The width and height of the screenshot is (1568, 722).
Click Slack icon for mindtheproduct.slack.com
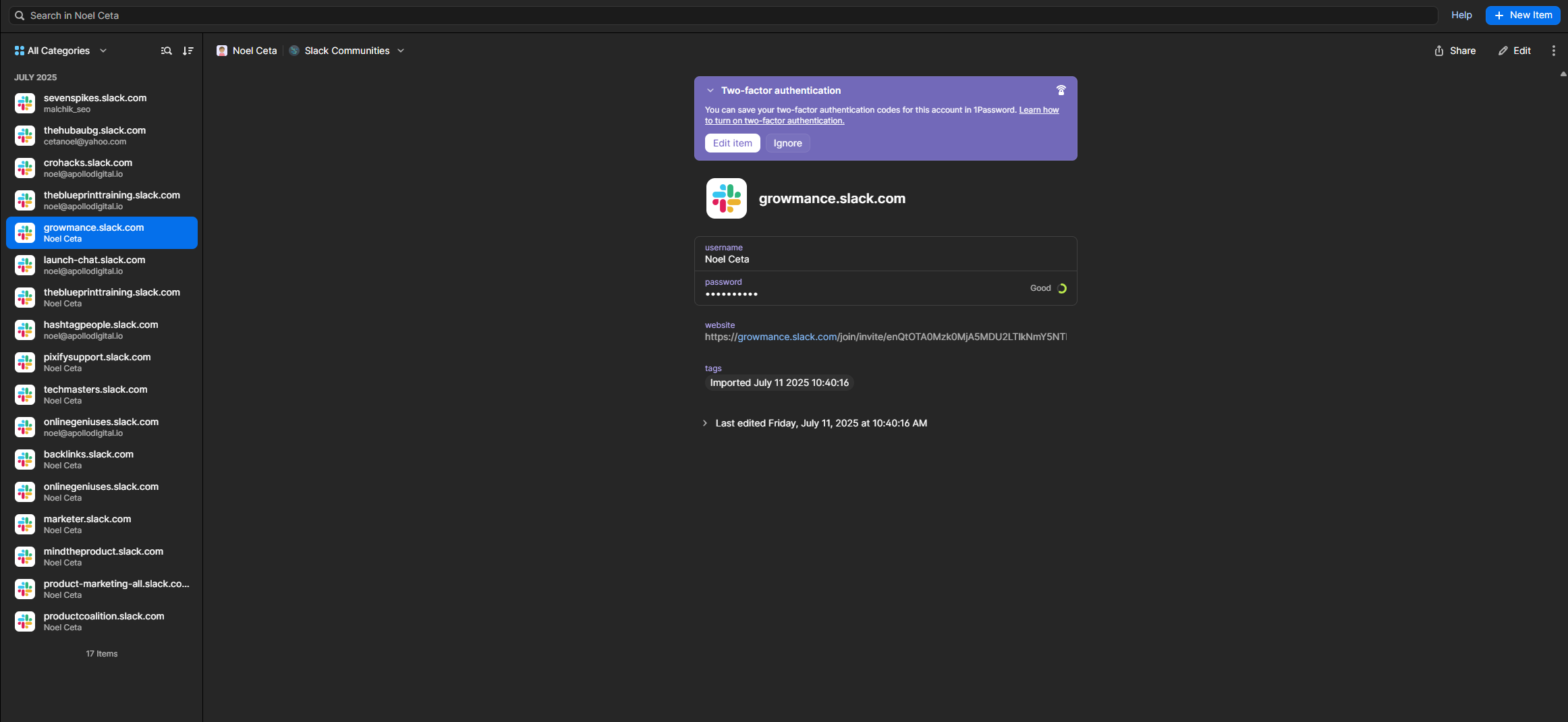(x=25, y=557)
